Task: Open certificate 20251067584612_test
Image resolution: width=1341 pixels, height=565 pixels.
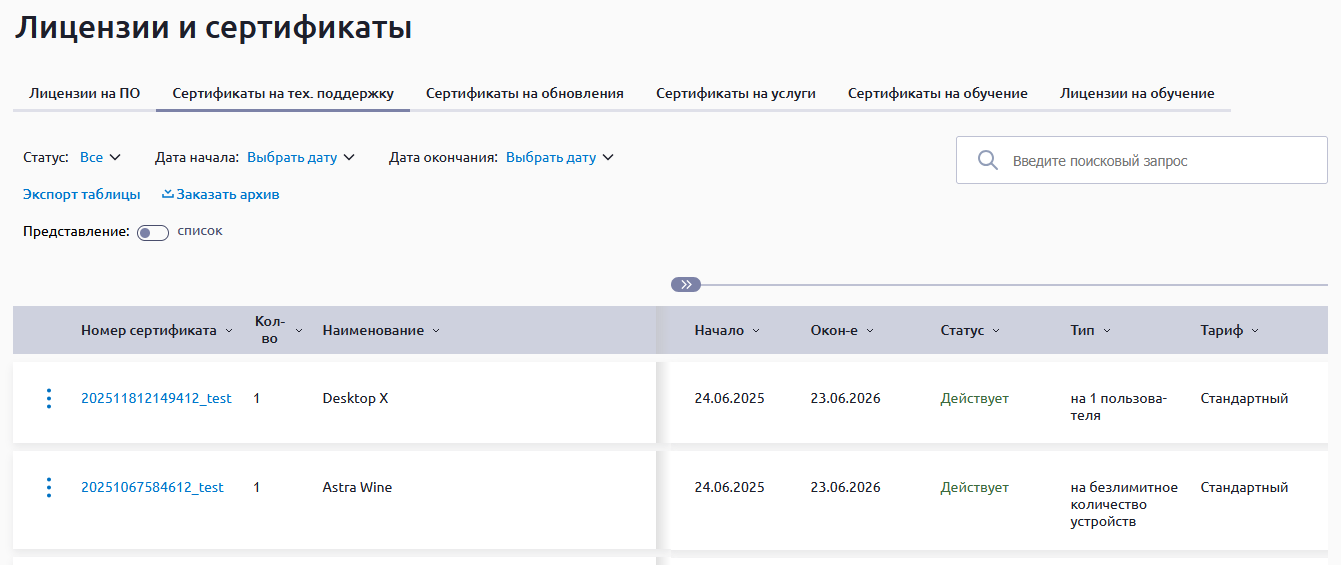Action: 152,488
